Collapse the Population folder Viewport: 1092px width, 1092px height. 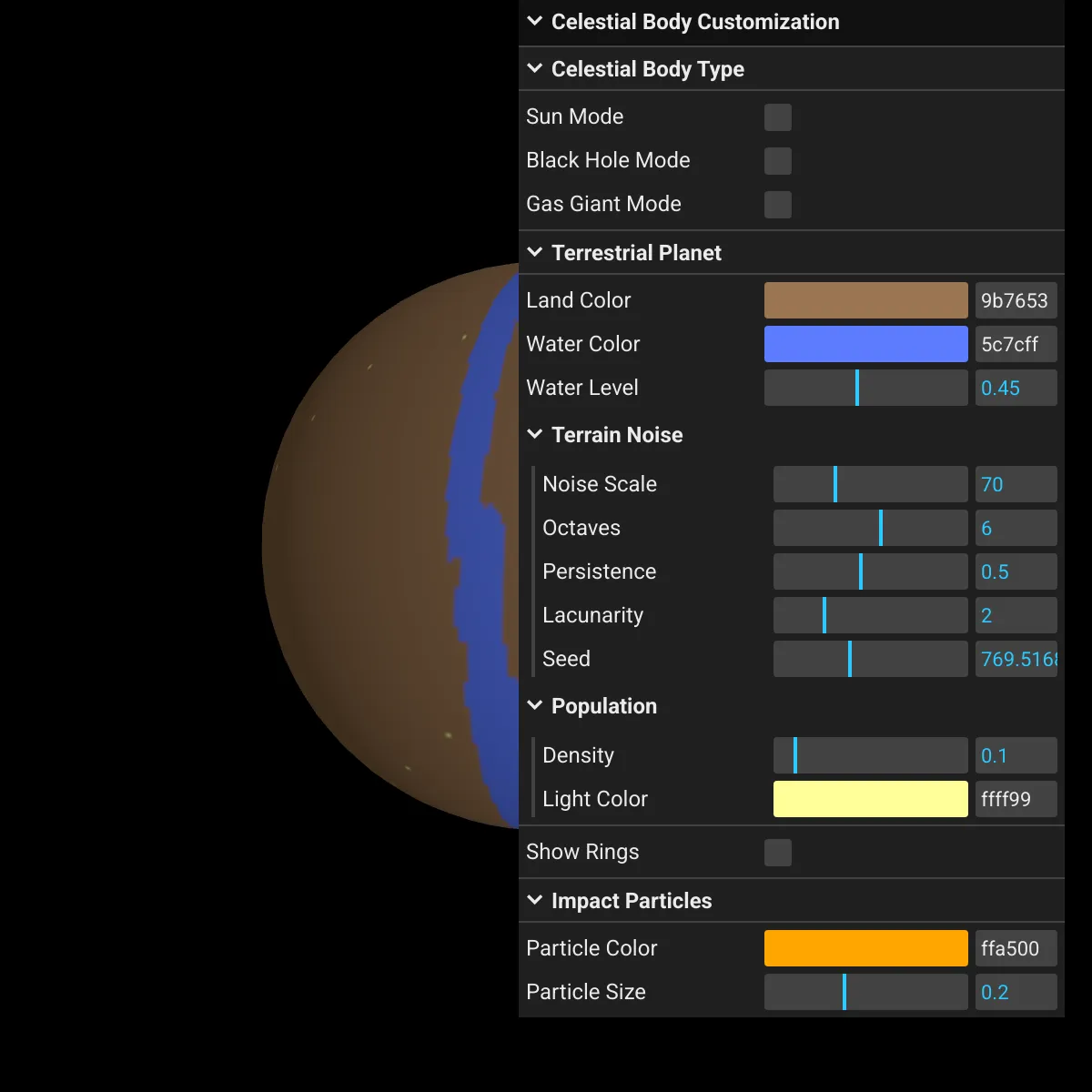click(792, 706)
